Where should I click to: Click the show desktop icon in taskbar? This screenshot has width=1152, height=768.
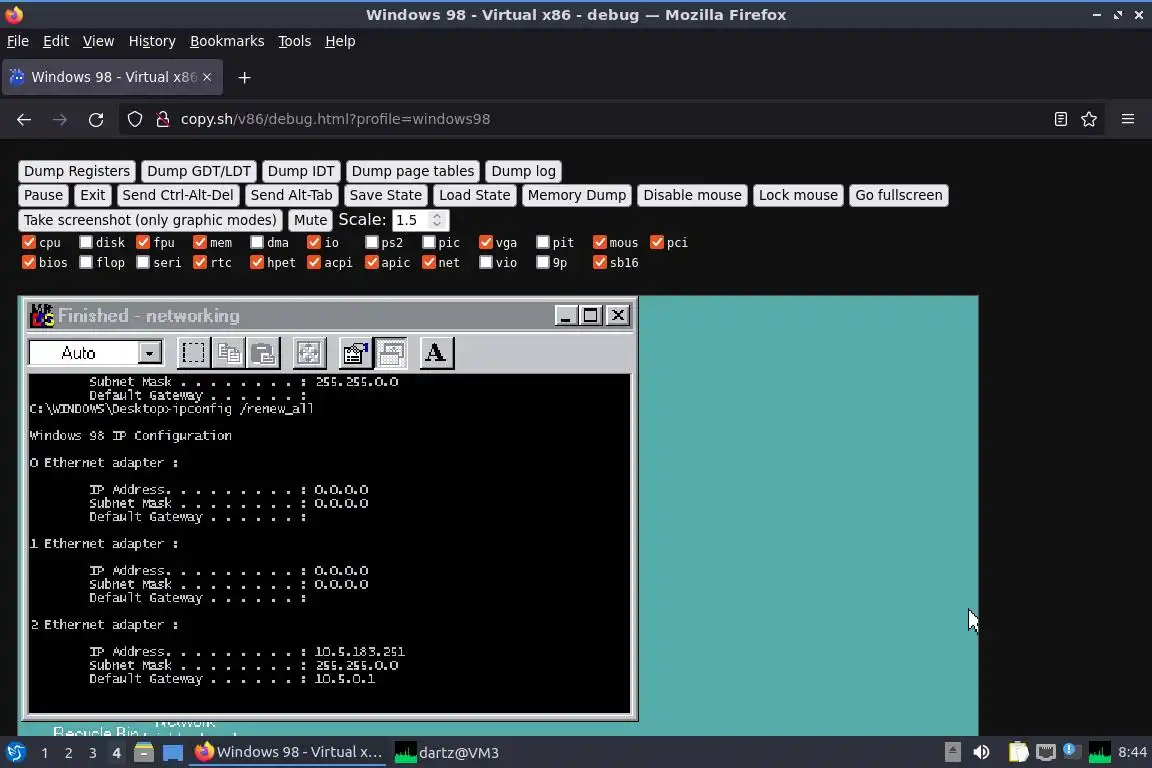pyautogui.click(x=173, y=753)
